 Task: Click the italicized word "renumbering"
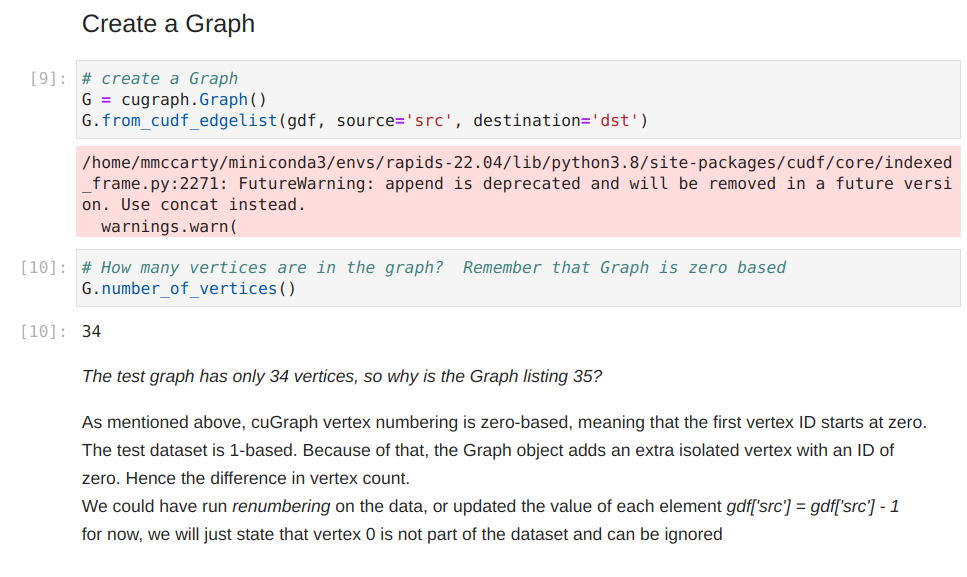pos(282,506)
